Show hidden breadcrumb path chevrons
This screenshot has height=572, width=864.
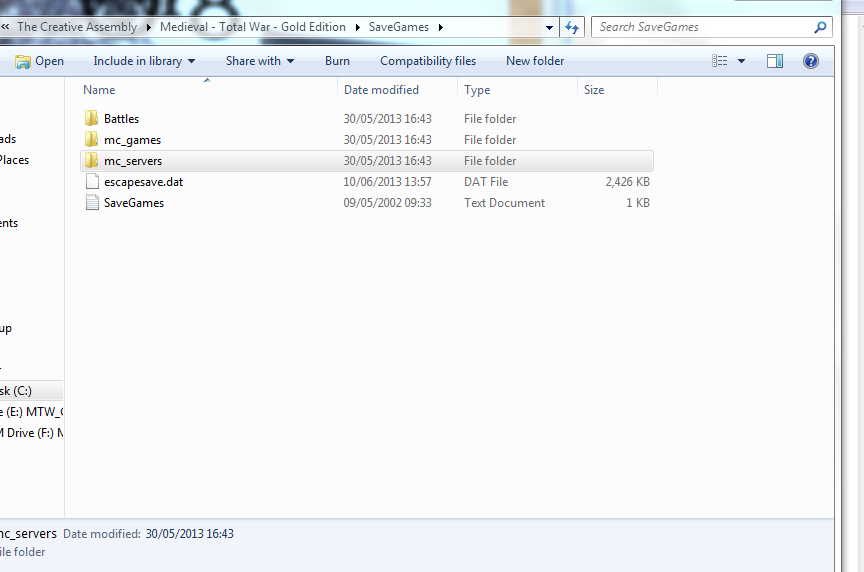pos(6,26)
